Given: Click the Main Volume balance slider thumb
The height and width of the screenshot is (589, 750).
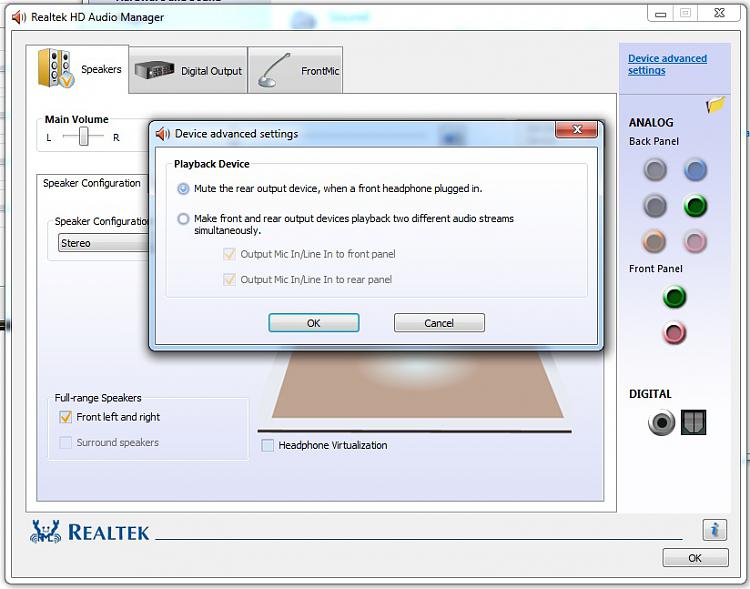Looking at the screenshot, I should point(84,136).
